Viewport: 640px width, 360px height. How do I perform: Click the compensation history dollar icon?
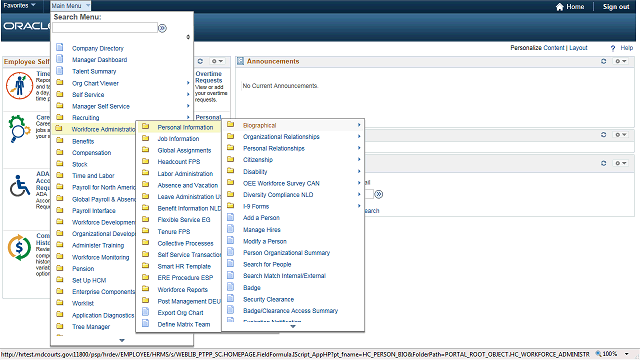click(x=19, y=247)
